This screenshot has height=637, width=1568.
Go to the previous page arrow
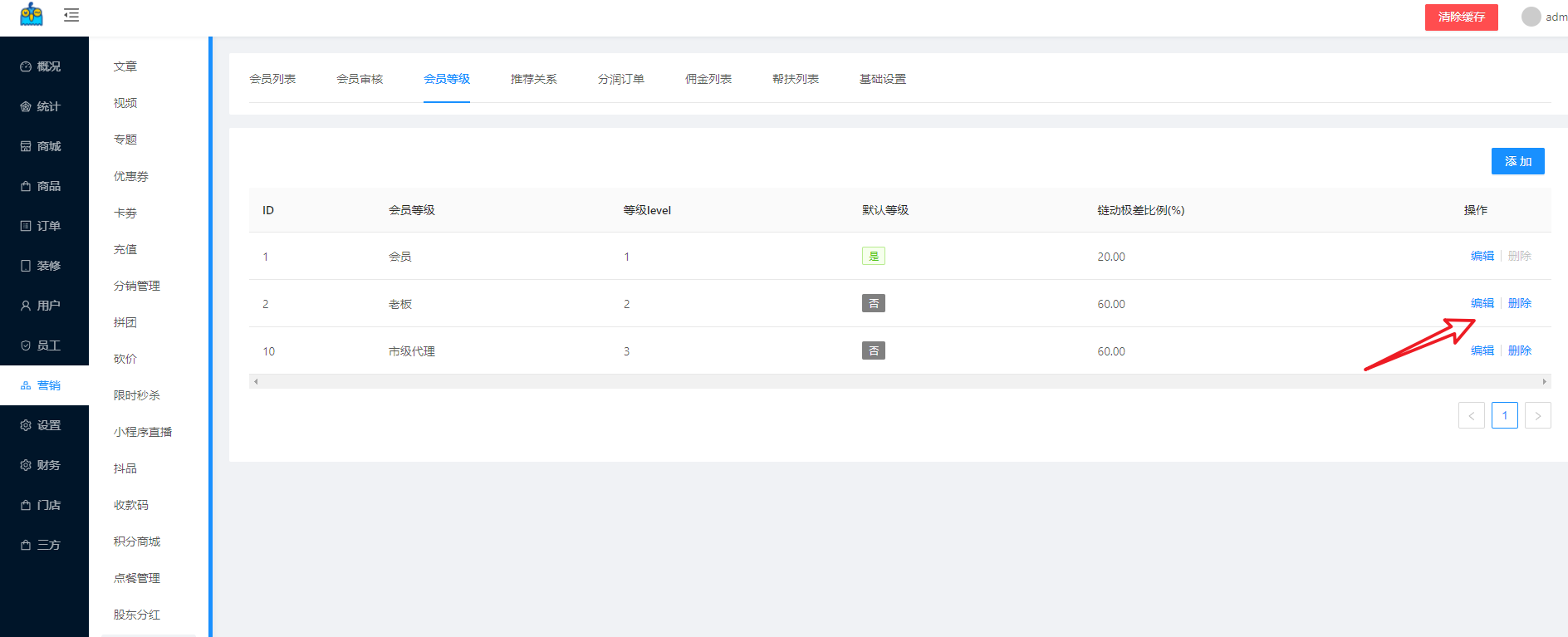coord(1471,415)
